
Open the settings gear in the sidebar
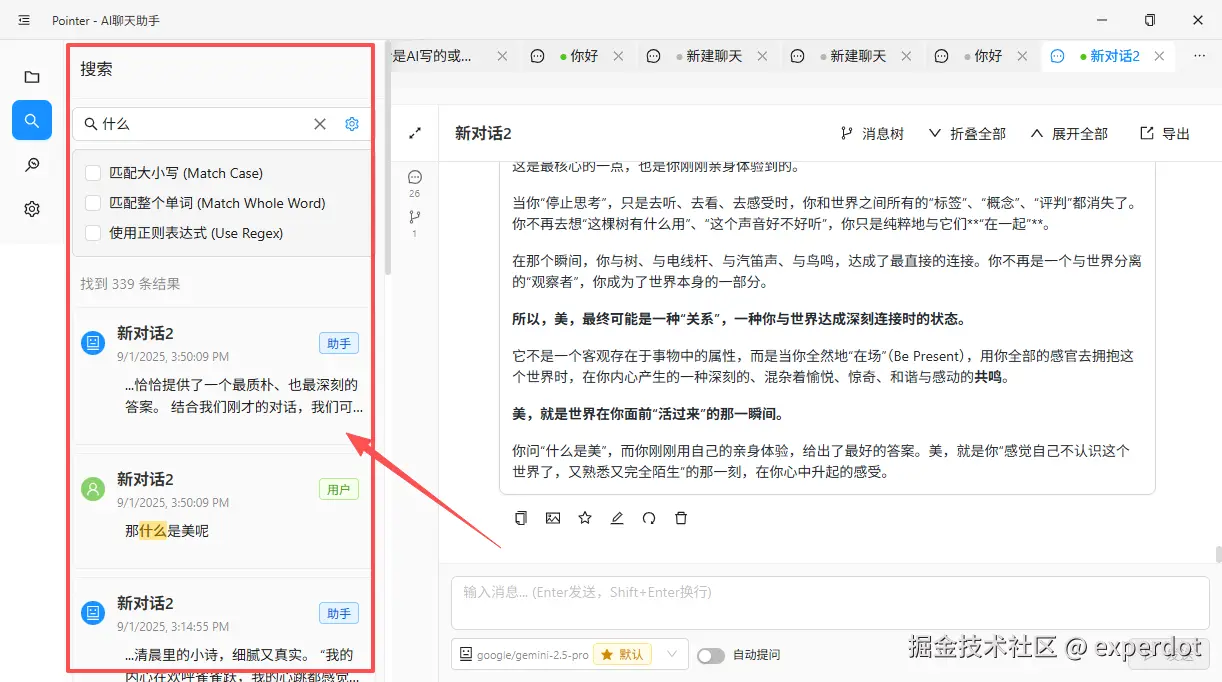pyautogui.click(x=32, y=209)
